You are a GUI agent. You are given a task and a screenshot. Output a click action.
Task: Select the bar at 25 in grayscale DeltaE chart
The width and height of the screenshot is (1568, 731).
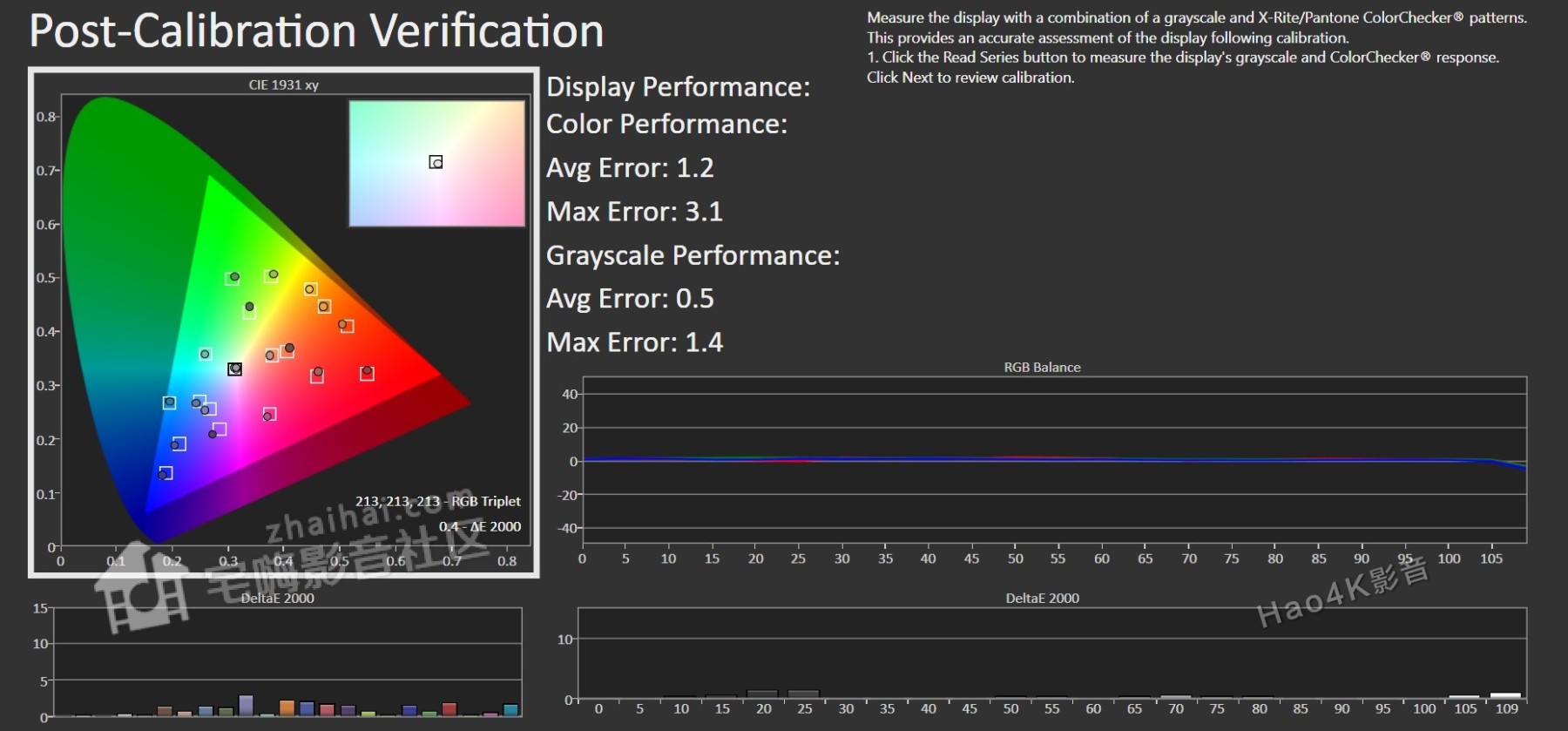point(803,694)
